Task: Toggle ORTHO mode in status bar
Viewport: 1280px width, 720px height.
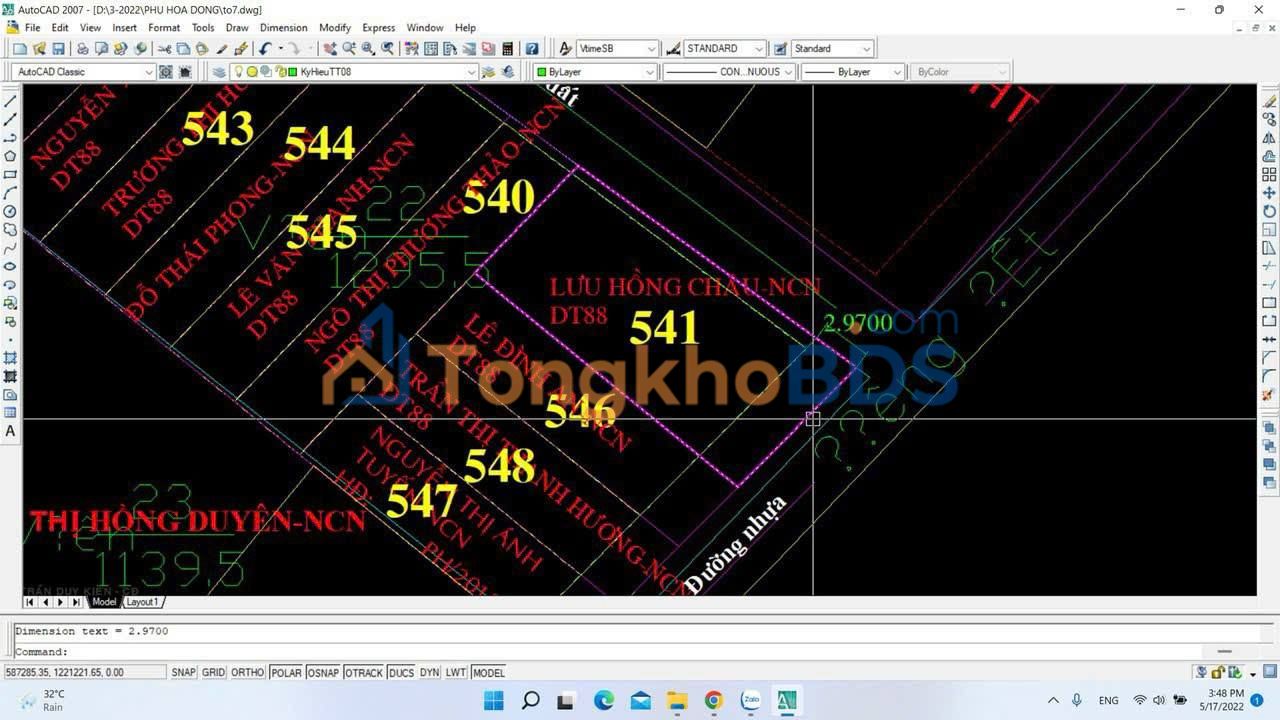Action: coord(247,673)
